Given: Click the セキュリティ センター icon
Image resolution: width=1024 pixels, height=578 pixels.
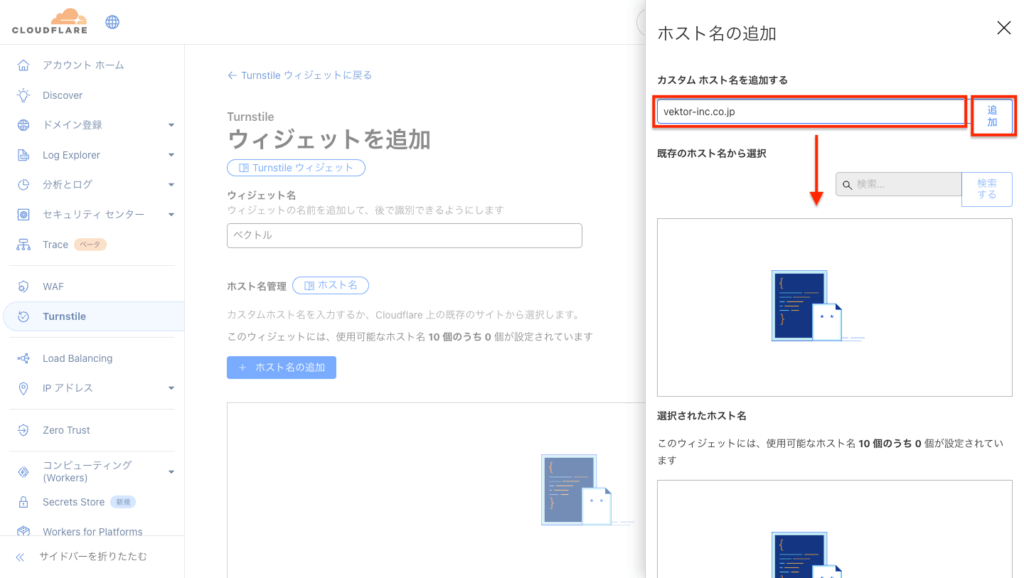Looking at the screenshot, I should tap(24, 214).
